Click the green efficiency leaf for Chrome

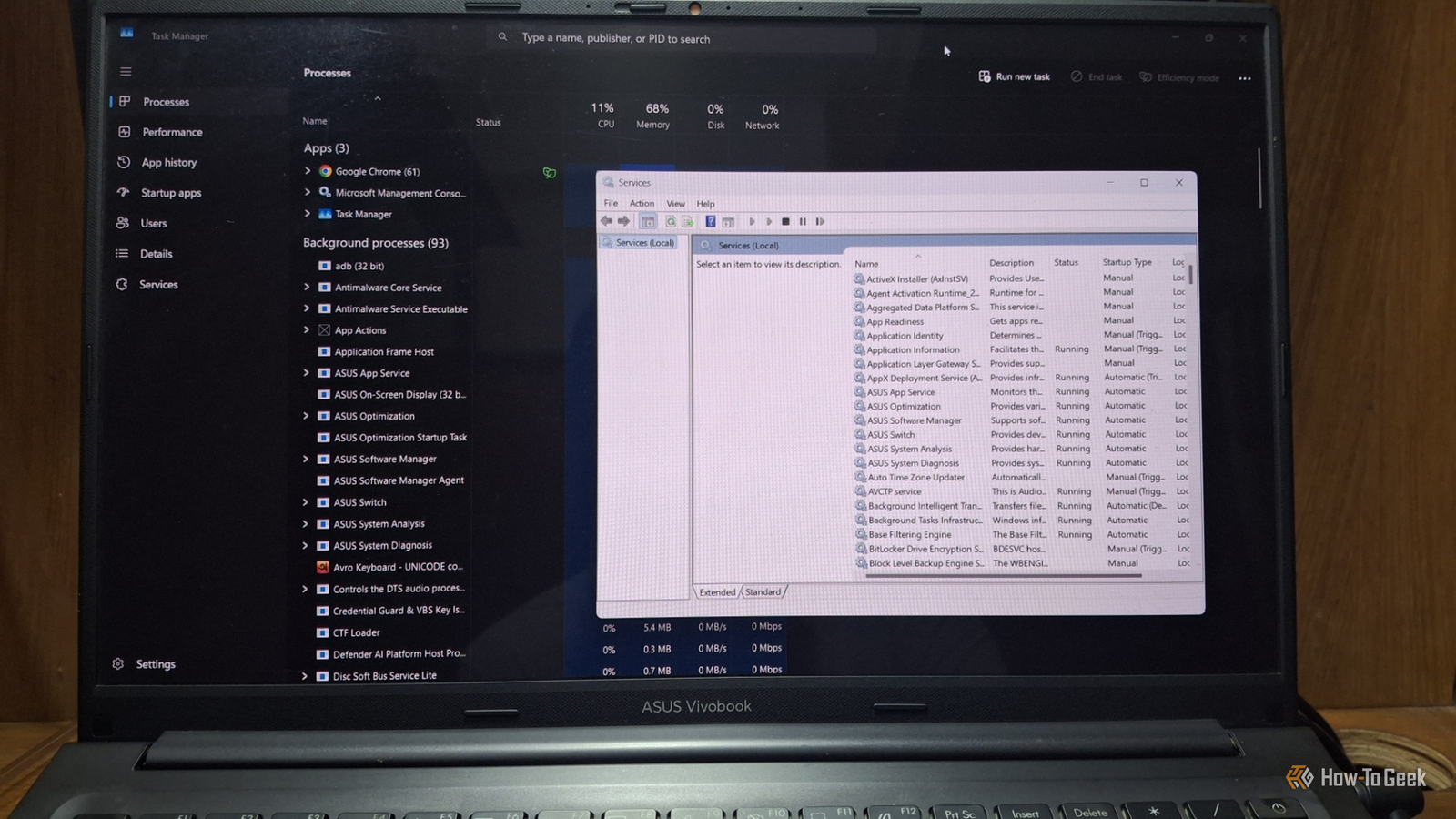[549, 172]
